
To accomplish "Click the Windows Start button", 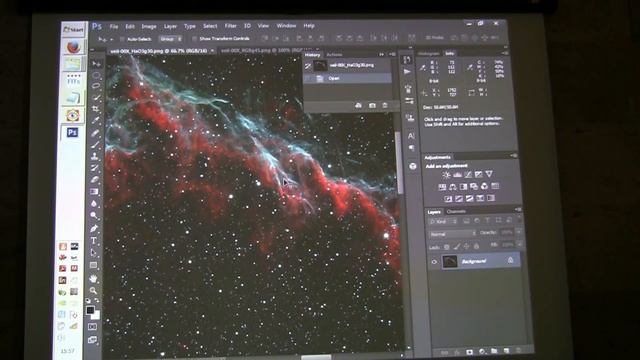I will [73, 29].
